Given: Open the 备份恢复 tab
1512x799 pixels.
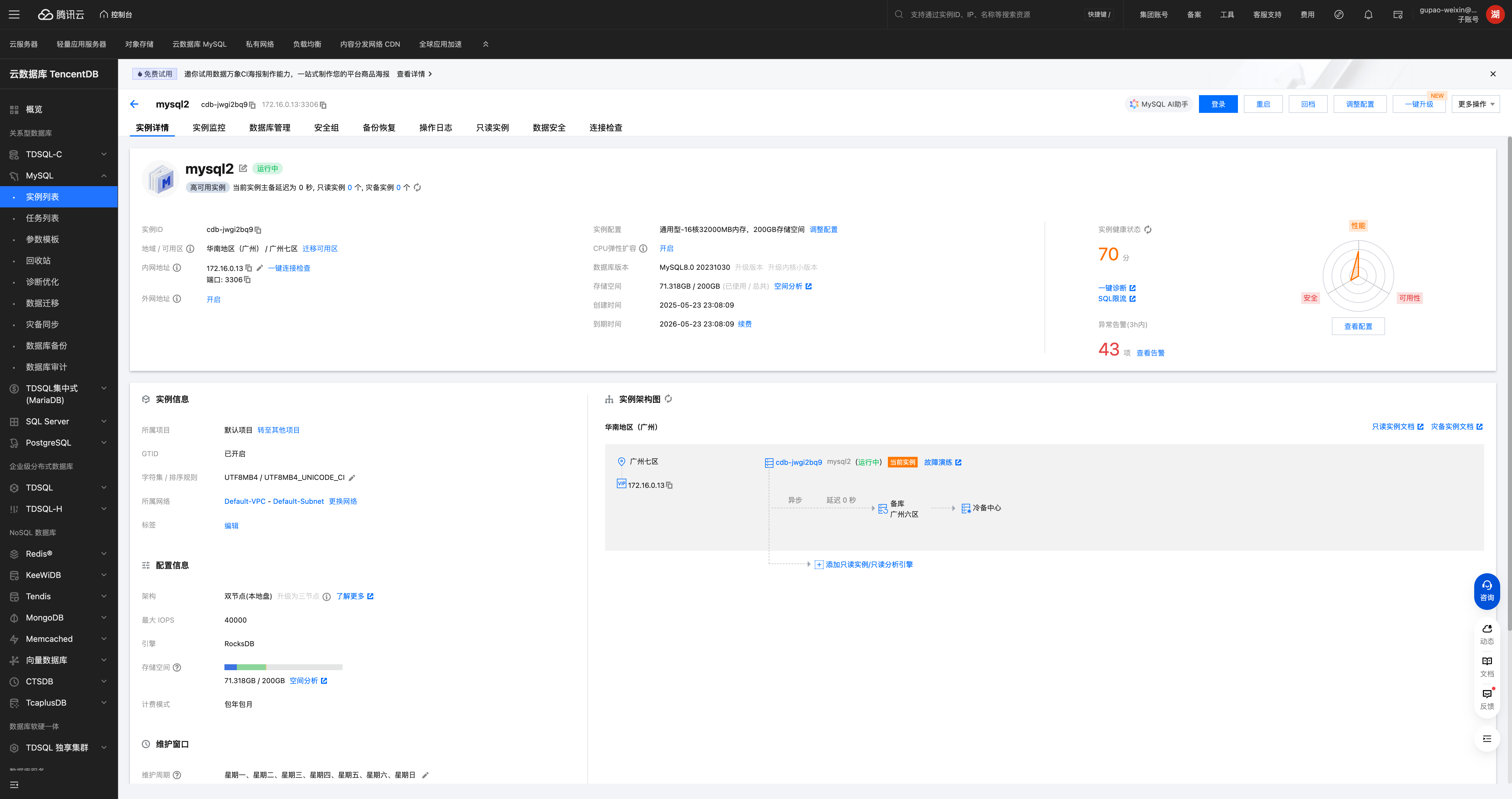Looking at the screenshot, I should click(x=379, y=127).
